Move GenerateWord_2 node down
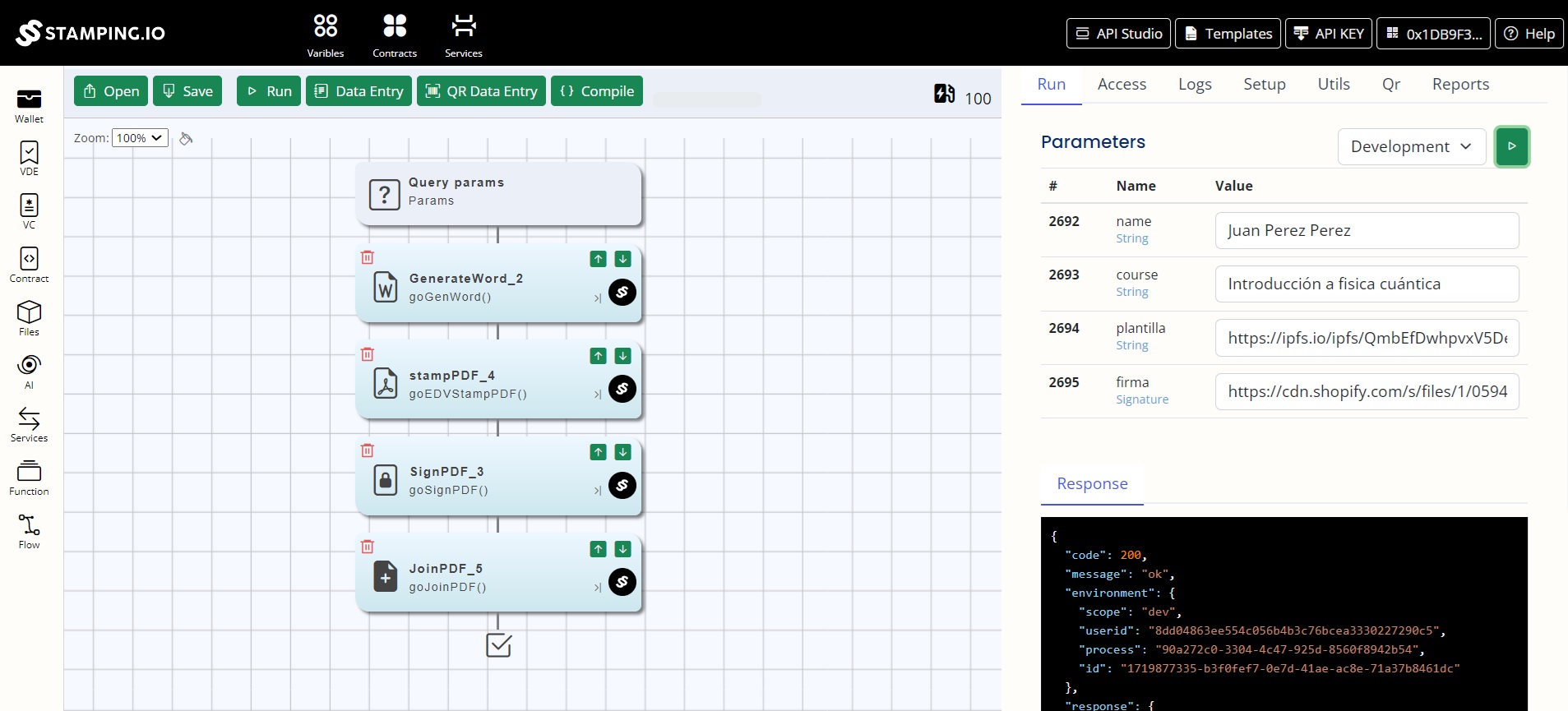This screenshot has width=1568, height=711. (x=623, y=259)
